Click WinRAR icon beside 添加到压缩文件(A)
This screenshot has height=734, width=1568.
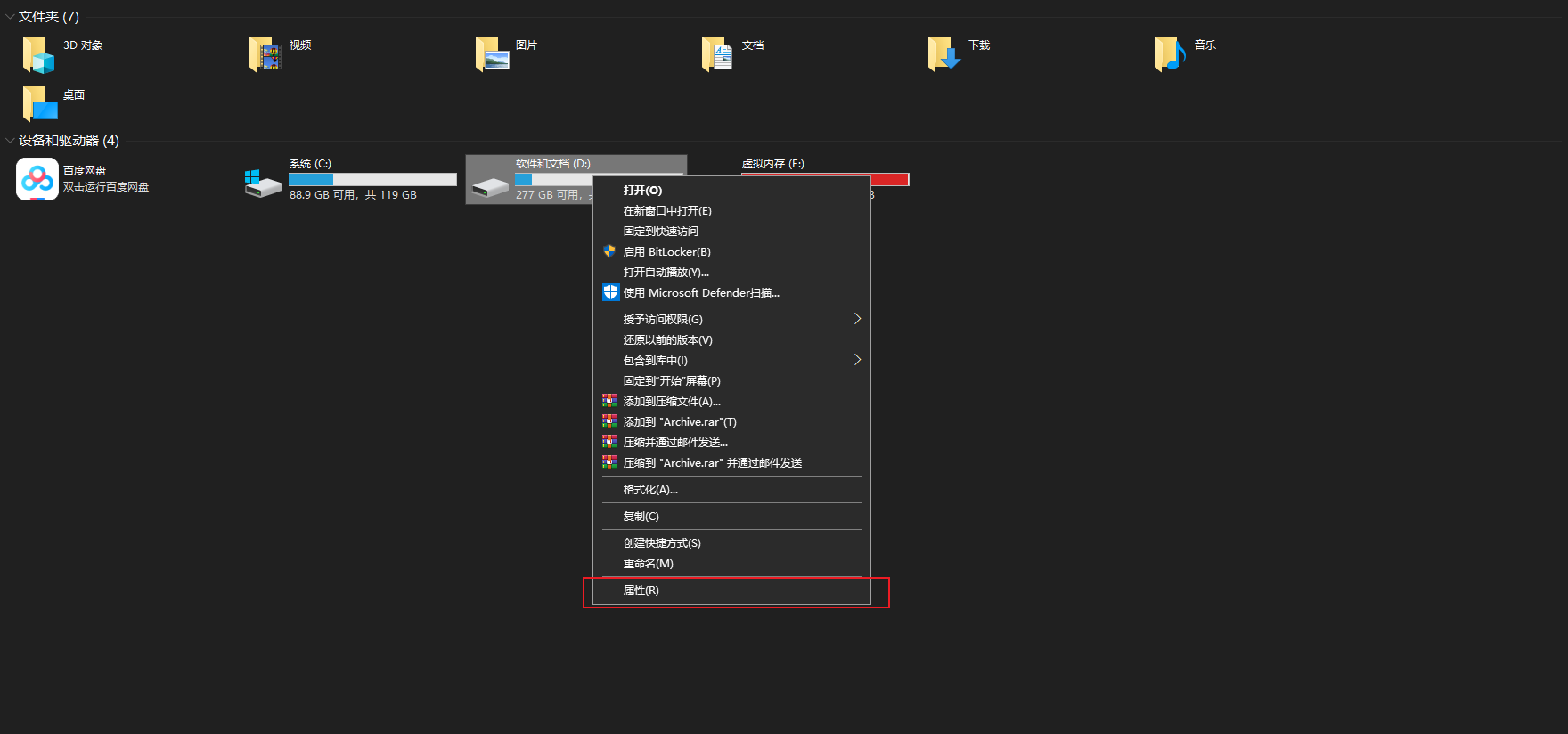tap(609, 401)
